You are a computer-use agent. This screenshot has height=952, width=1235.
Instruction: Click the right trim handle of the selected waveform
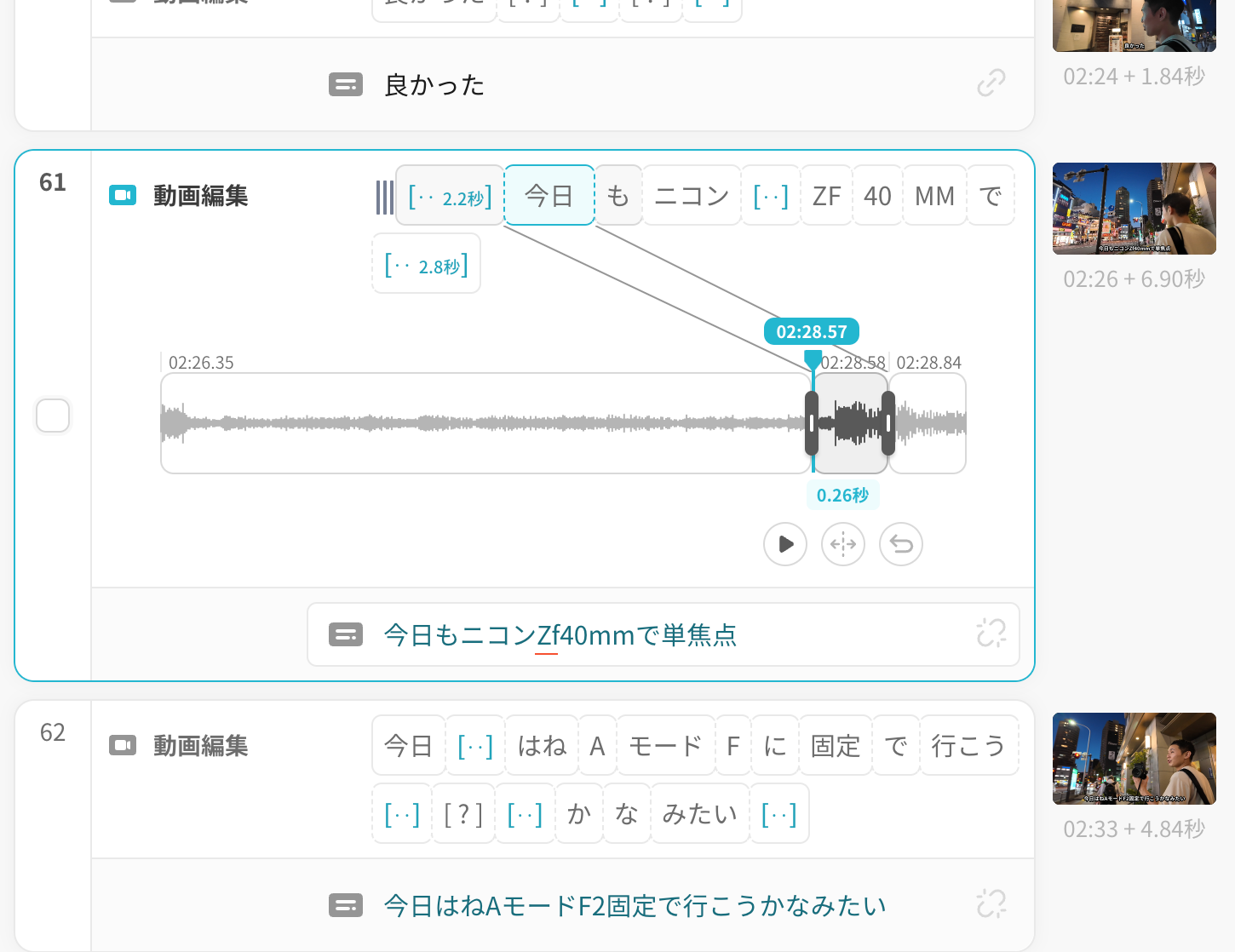click(x=888, y=423)
